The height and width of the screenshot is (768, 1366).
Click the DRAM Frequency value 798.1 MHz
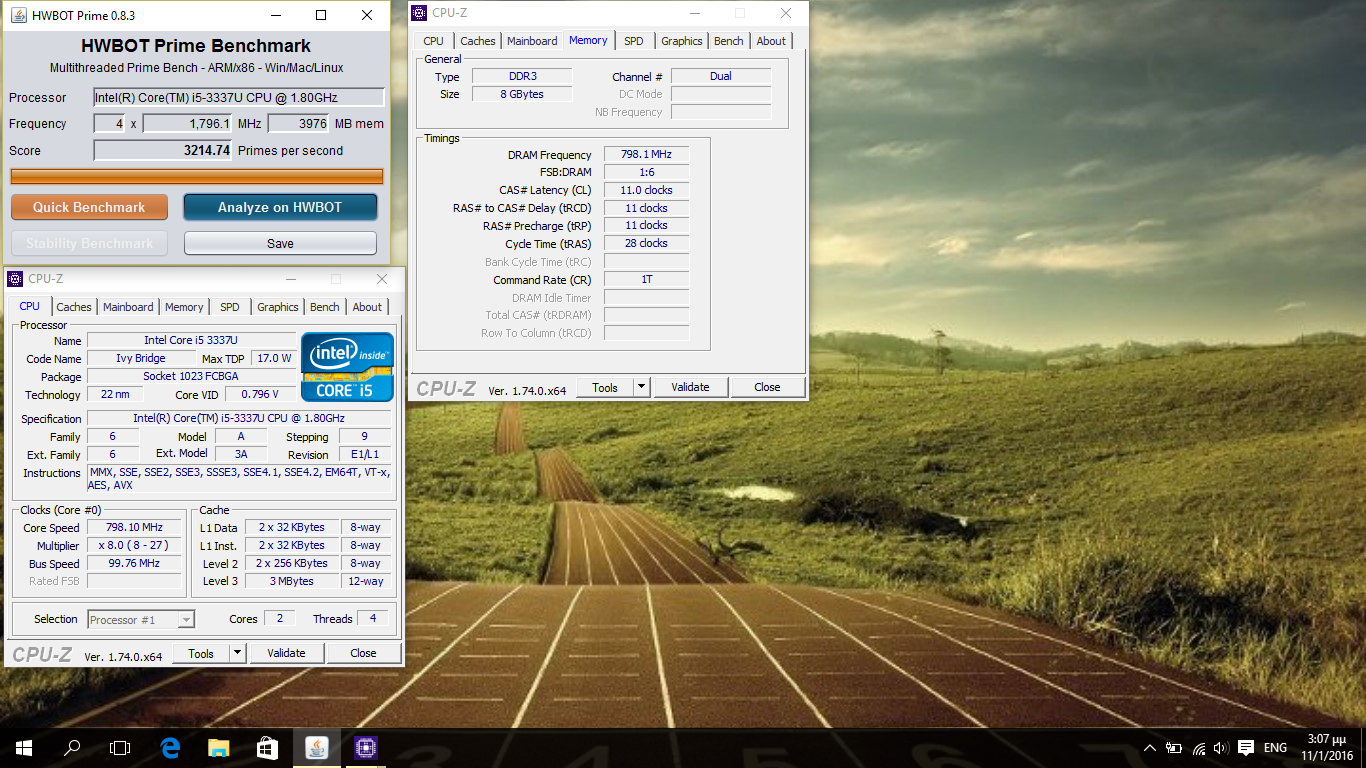point(646,155)
